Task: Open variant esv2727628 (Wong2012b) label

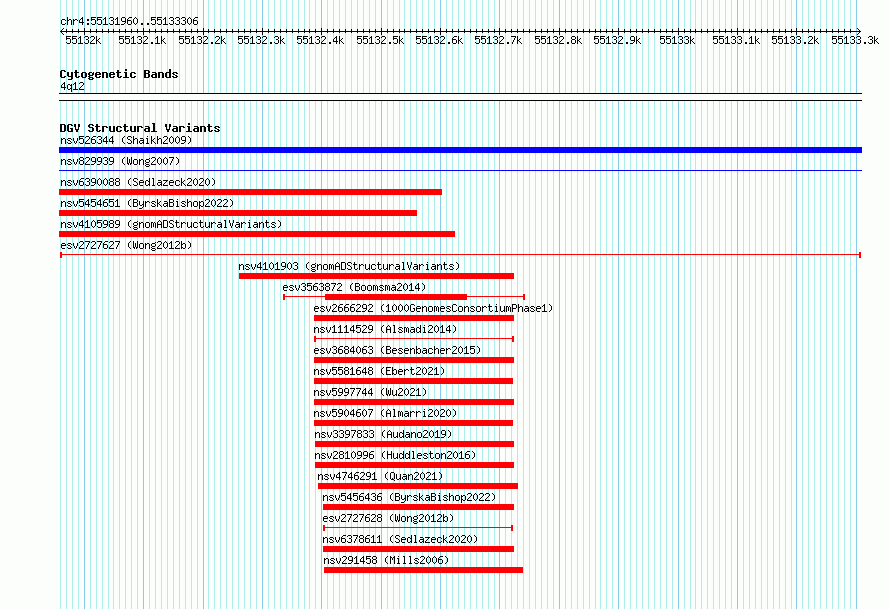Action: coord(388,518)
